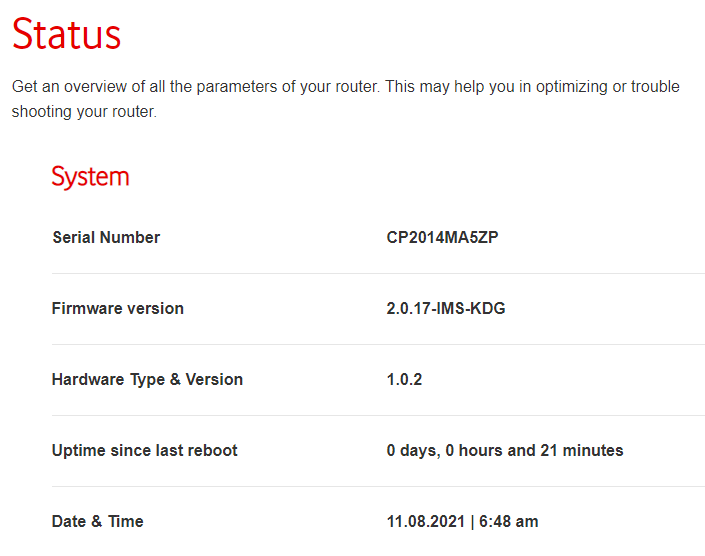Click the Status page heading
Viewport: 705px width, 556px height.
(67, 34)
